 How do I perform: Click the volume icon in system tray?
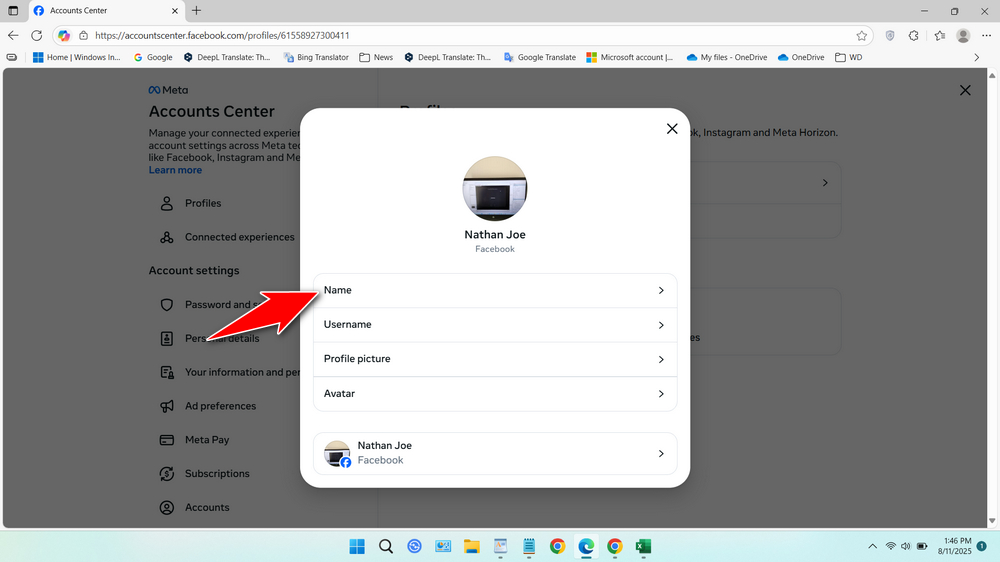(906, 546)
